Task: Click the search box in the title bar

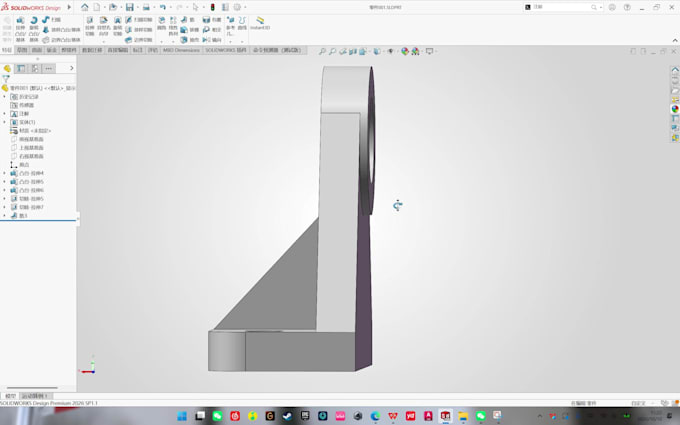Action: [562, 7]
